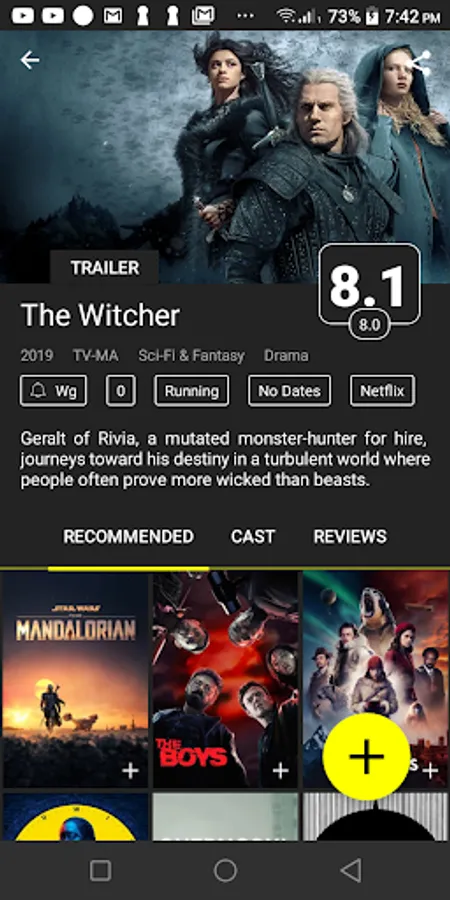Tap the 0 counter box
The width and height of the screenshot is (450, 900).
pyautogui.click(x=121, y=391)
